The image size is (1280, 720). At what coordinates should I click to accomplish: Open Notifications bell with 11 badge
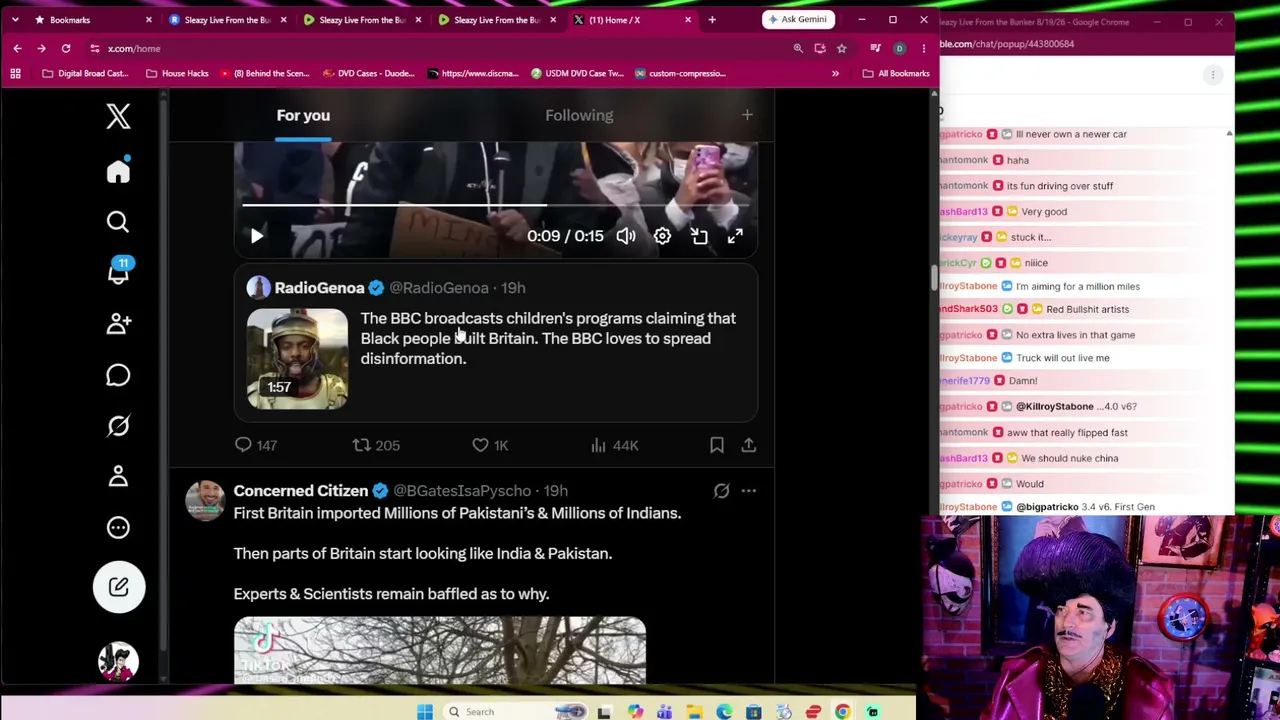118,271
